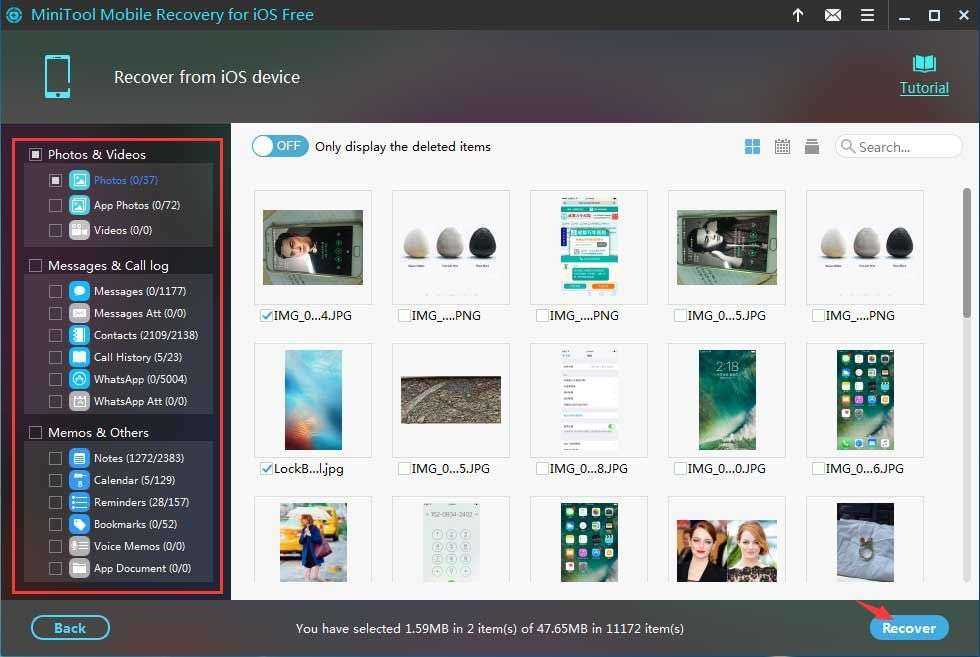Click the upload arrow icon in title bar

click(x=798, y=15)
